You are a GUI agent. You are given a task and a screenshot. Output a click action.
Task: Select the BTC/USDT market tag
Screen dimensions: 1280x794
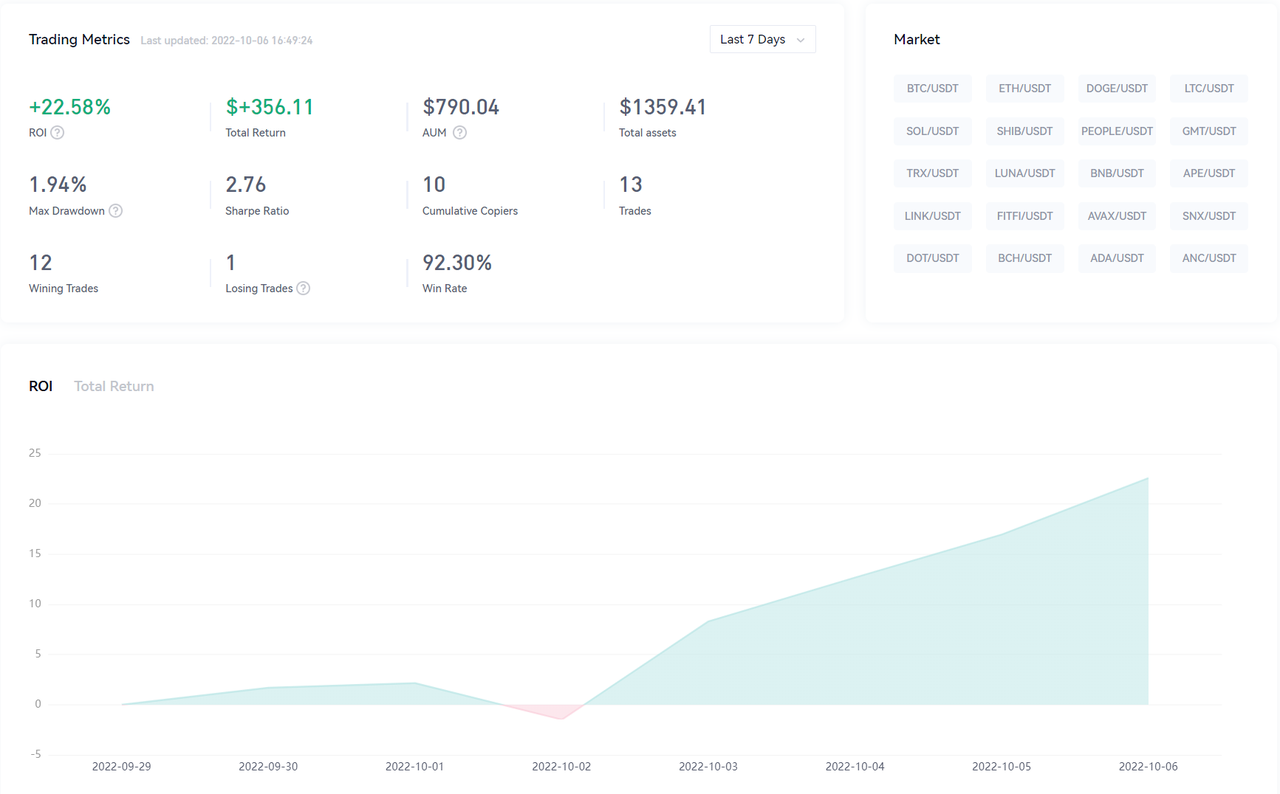pyautogui.click(x=932, y=88)
